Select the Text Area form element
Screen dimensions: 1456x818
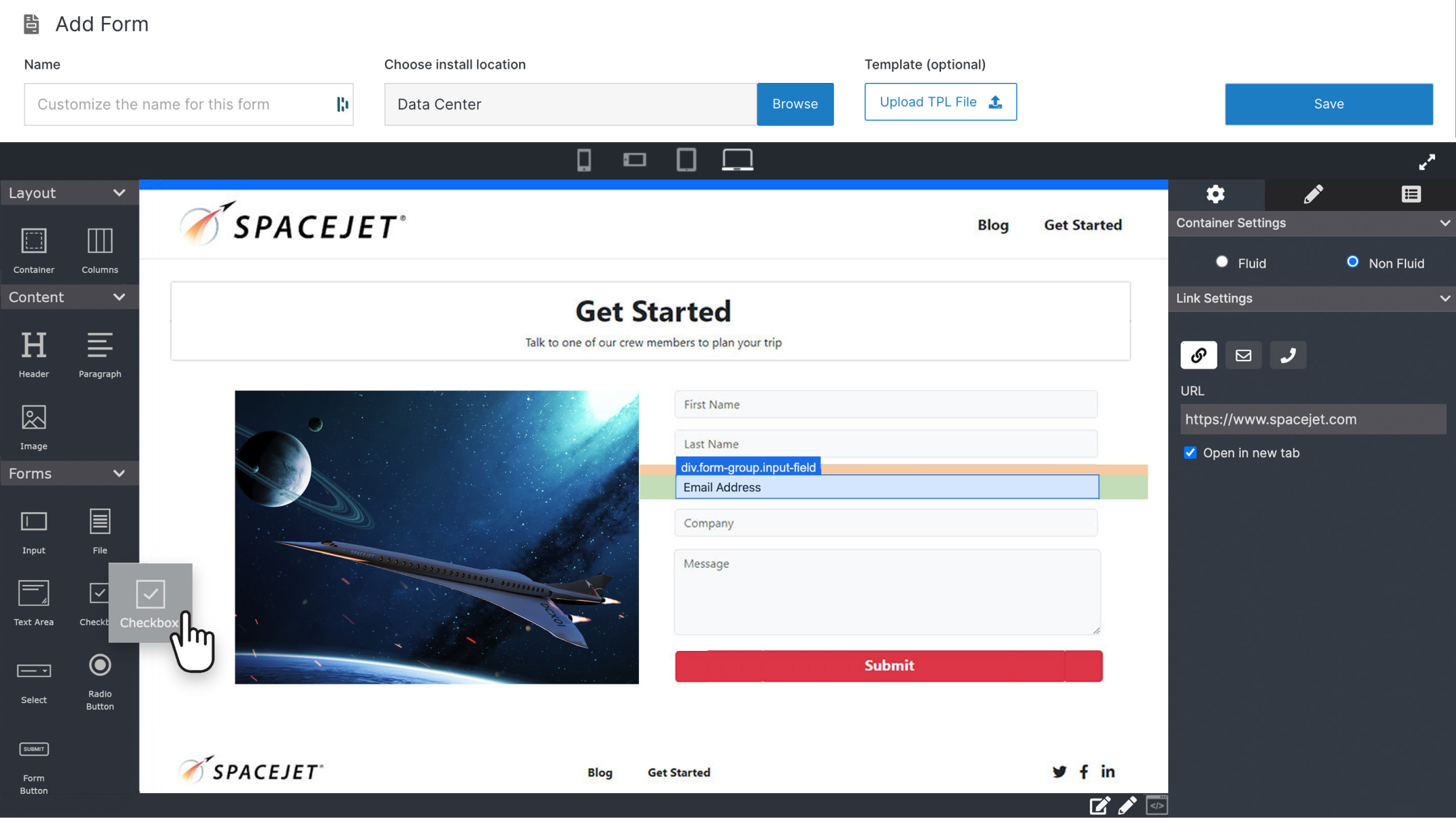[34, 603]
